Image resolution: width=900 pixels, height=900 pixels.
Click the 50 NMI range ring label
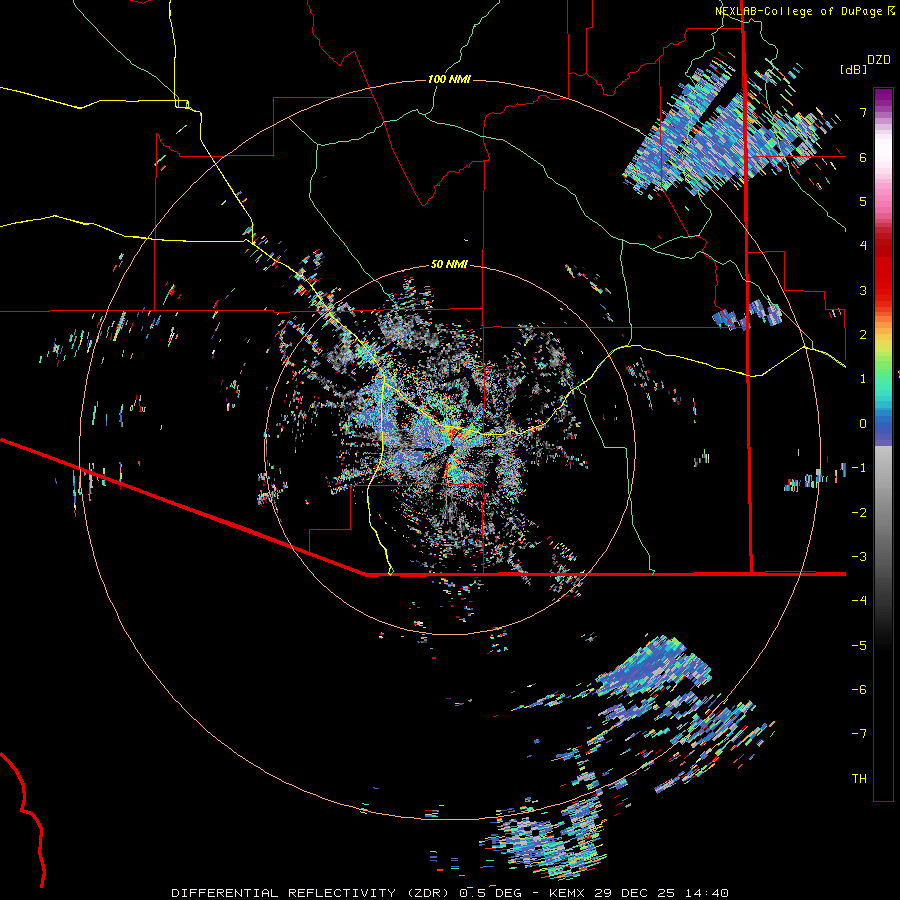click(x=449, y=264)
